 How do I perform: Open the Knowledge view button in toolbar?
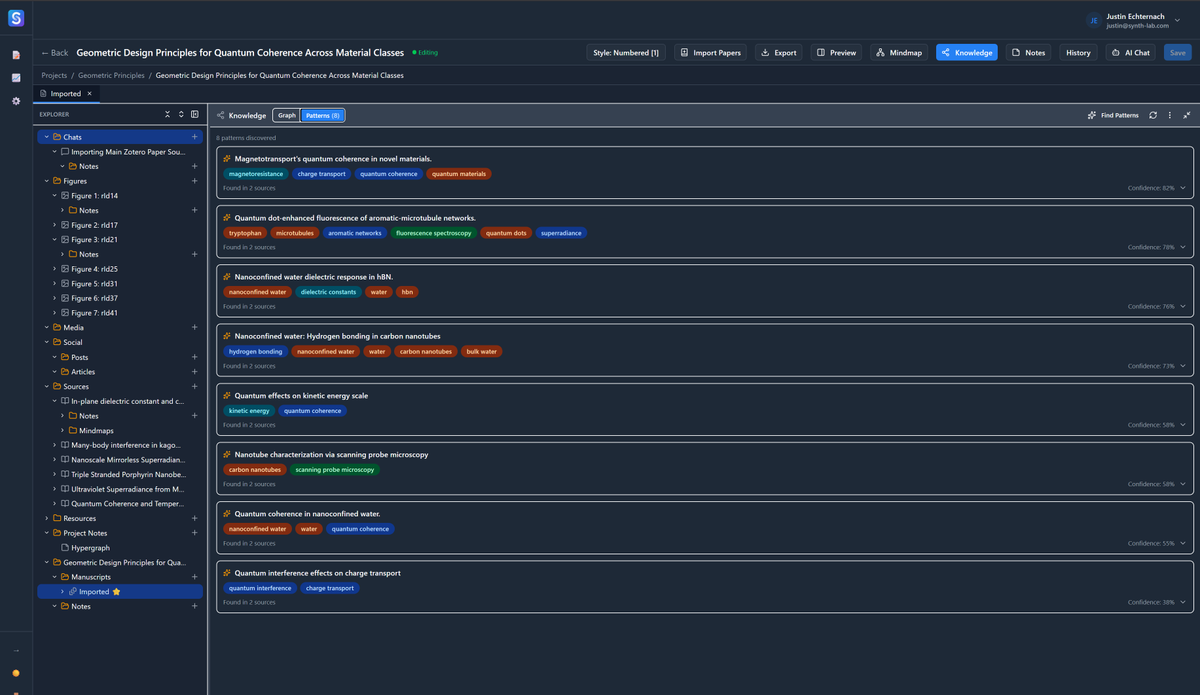(966, 52)
